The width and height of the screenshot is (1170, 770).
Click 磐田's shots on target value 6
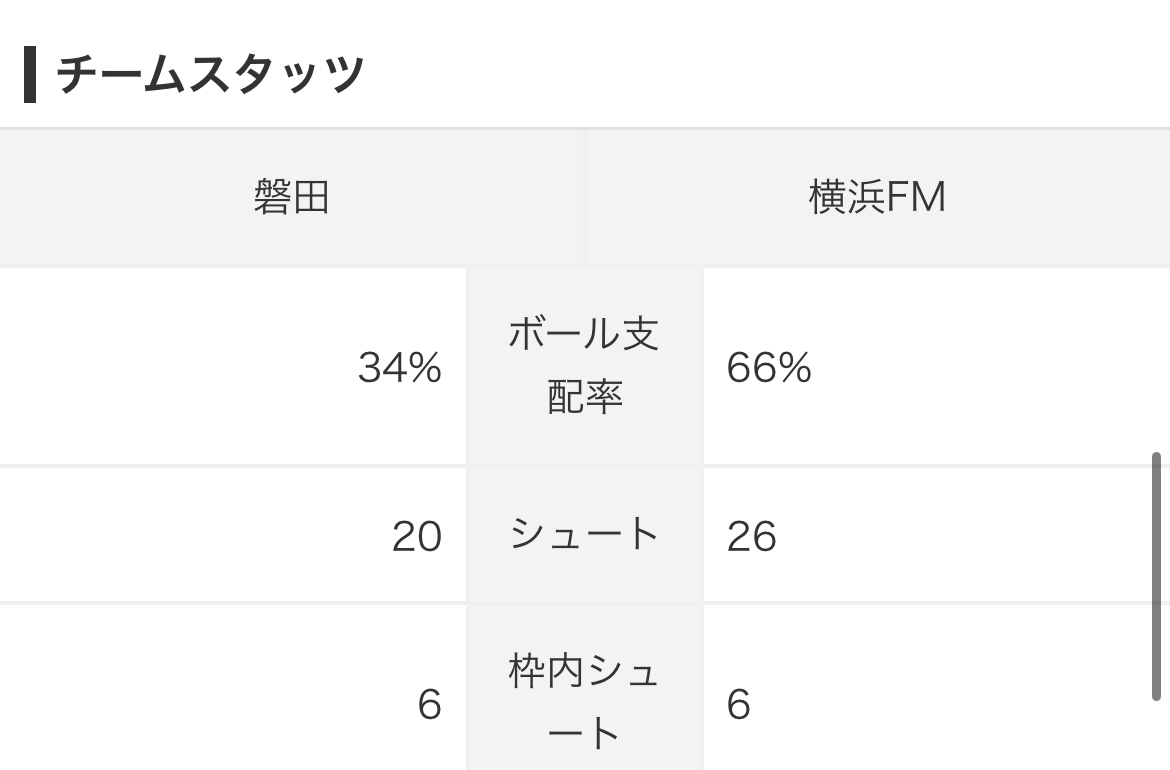click(x=429, y=705)
